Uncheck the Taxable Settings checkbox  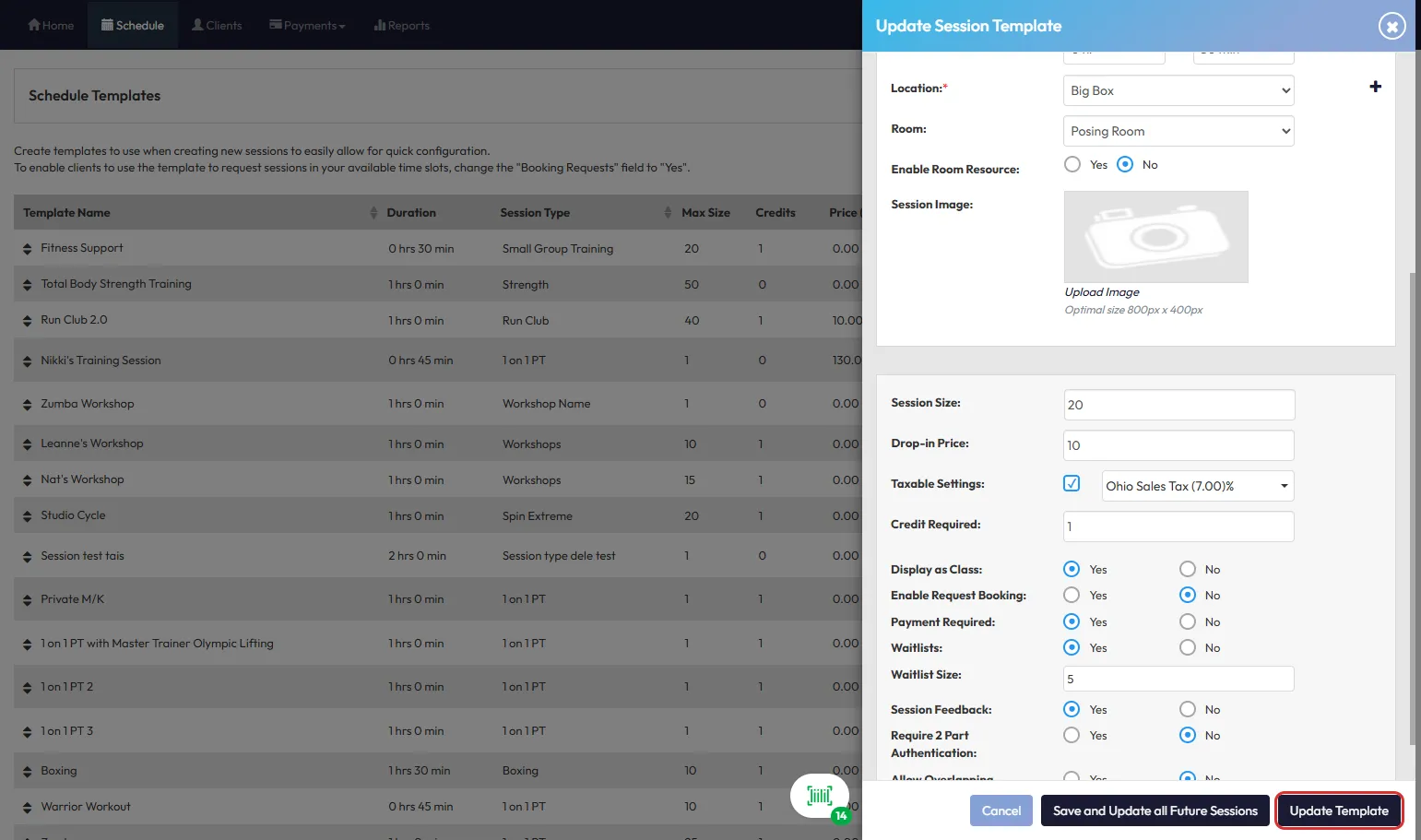tap(1072, 484)
